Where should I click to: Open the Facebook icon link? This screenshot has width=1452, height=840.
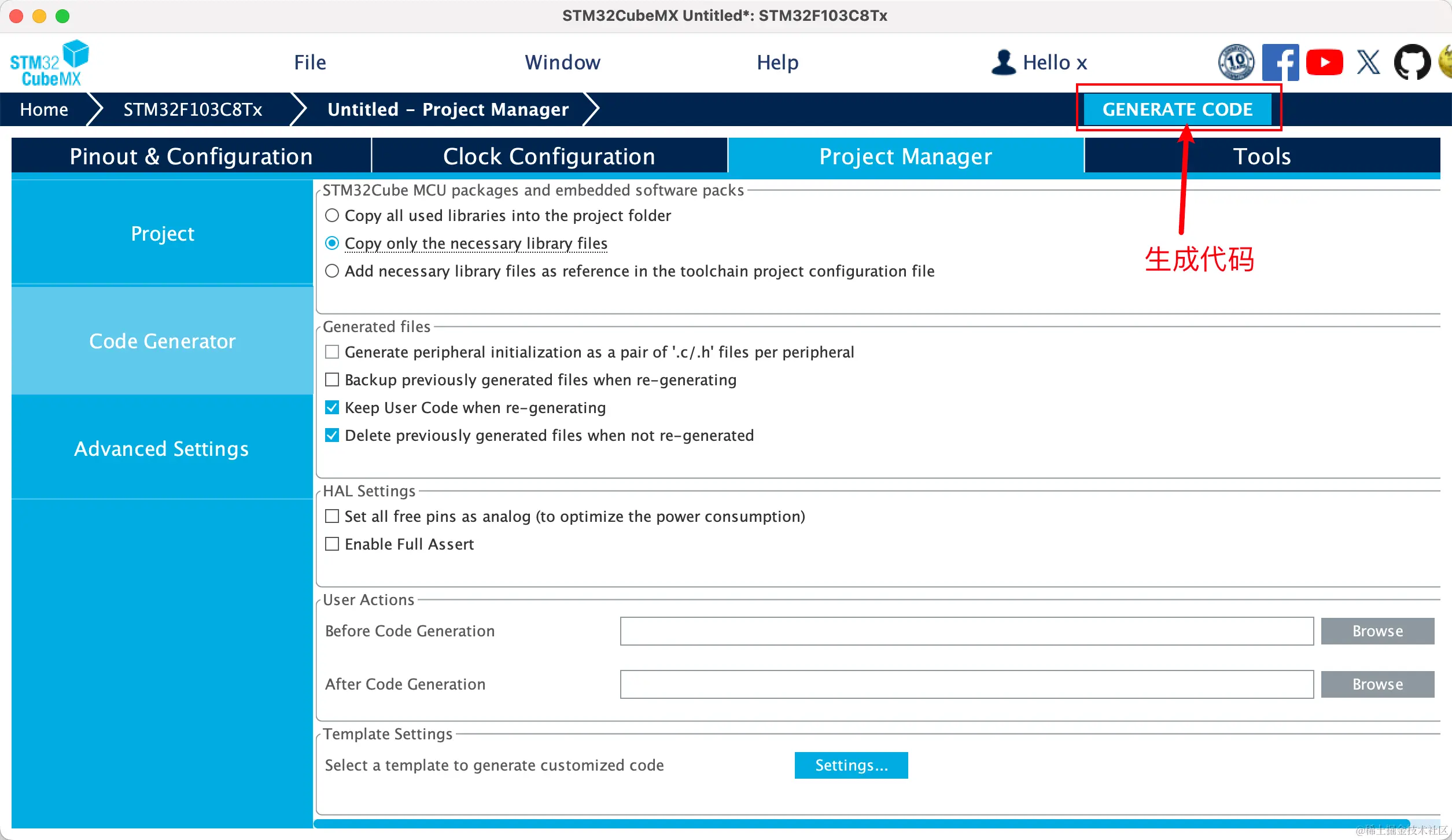1280,62
